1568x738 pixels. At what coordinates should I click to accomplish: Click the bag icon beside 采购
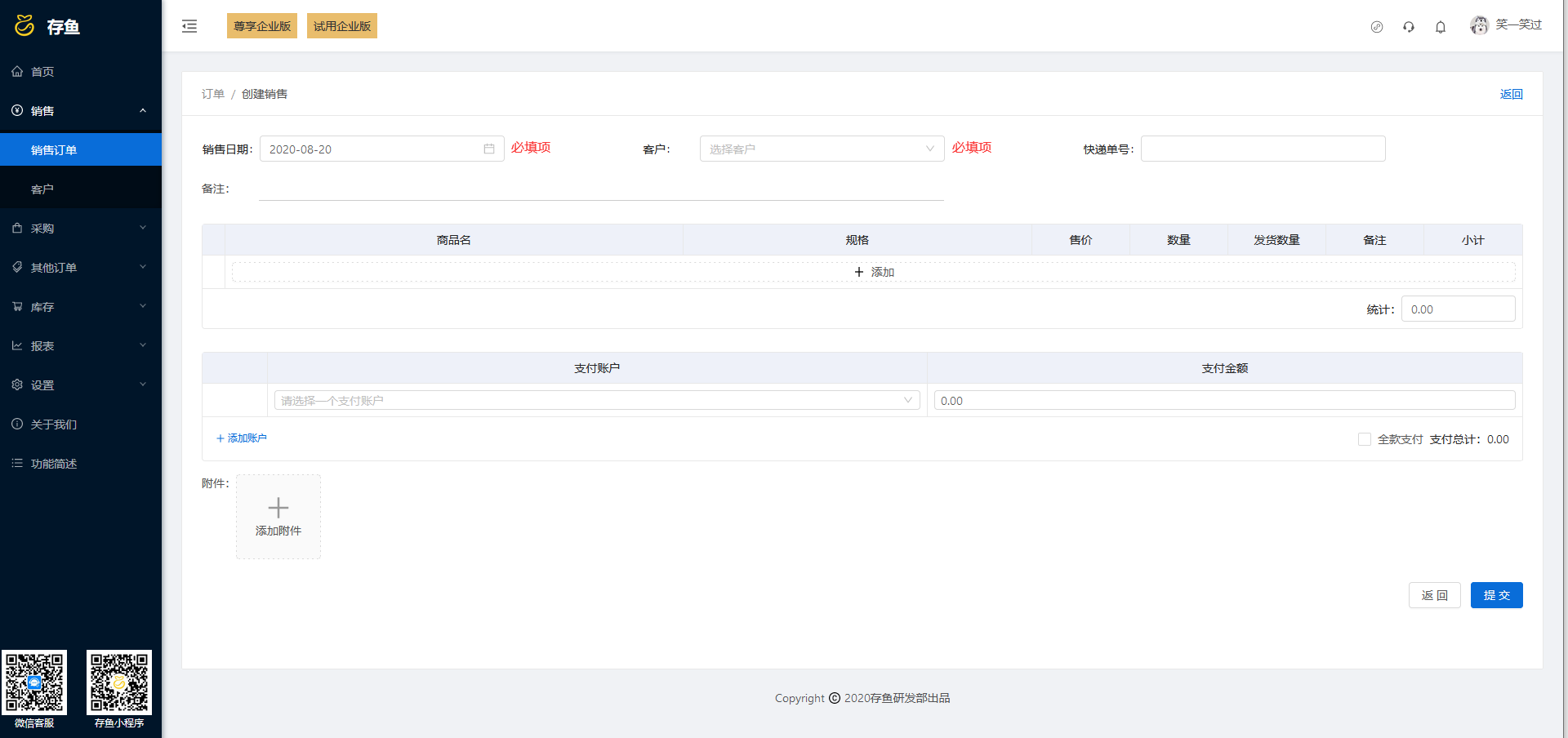coord(17,229)
